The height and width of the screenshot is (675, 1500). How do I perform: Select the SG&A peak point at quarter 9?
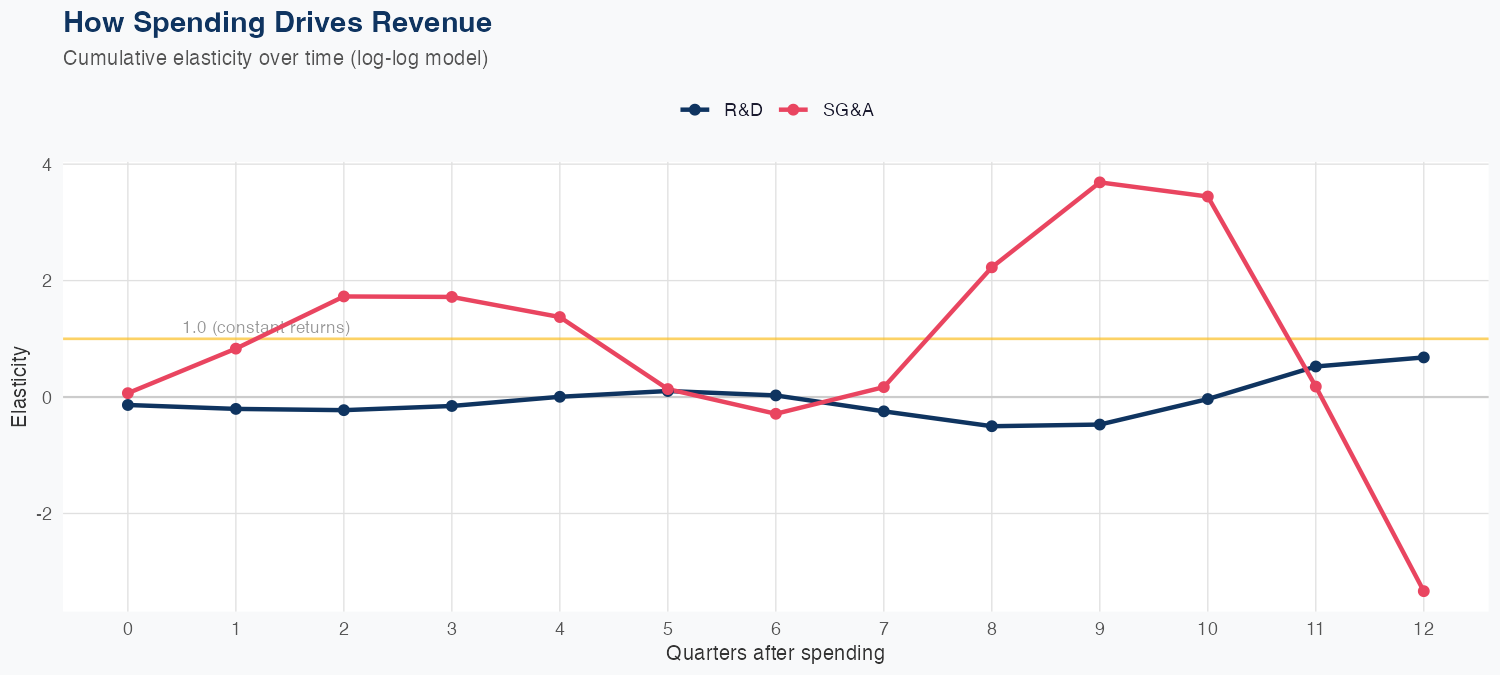[x=1099, y=182]
